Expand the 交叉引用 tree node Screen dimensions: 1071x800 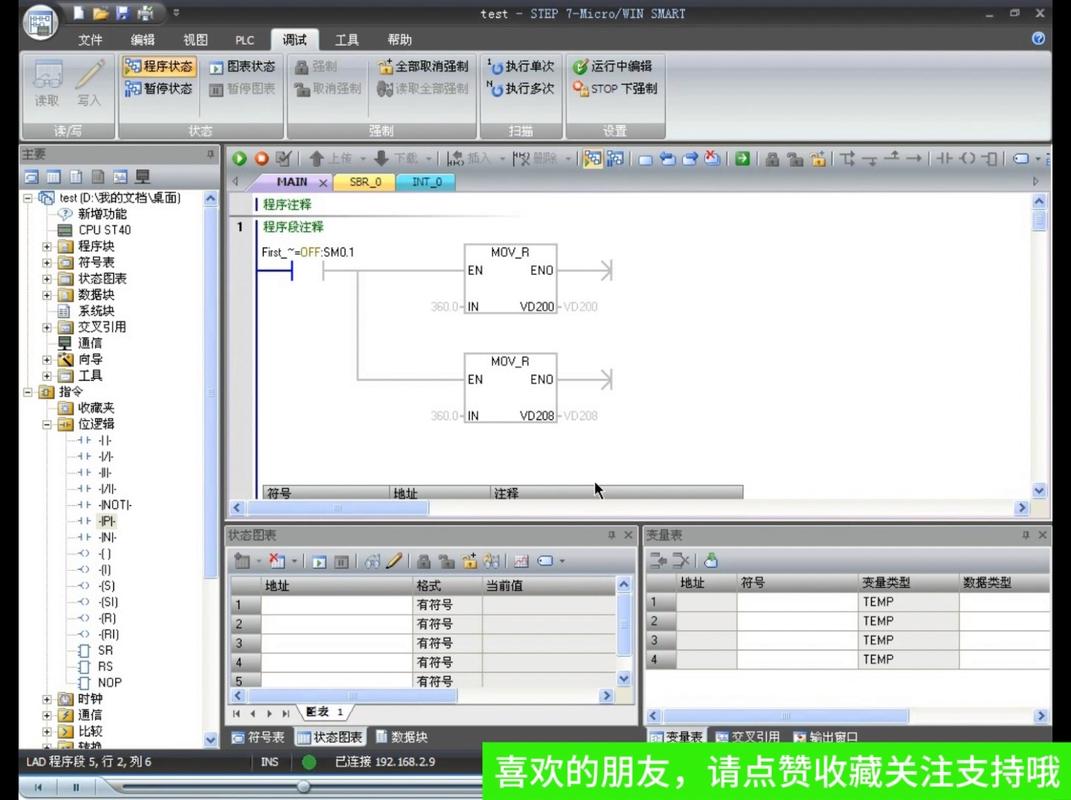47,327
